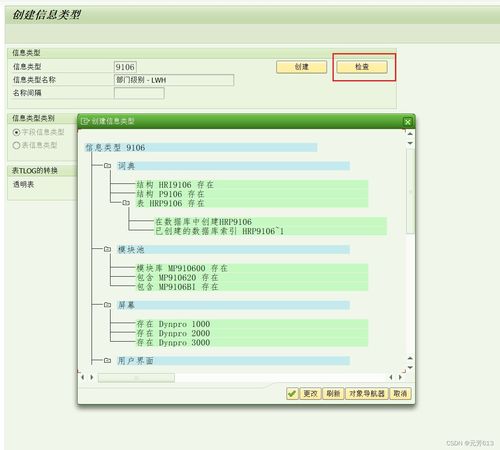The height and width of the screenshot is (450, 500).
Task: Select the 表信息类型 radio button
Action: point(16,145)
